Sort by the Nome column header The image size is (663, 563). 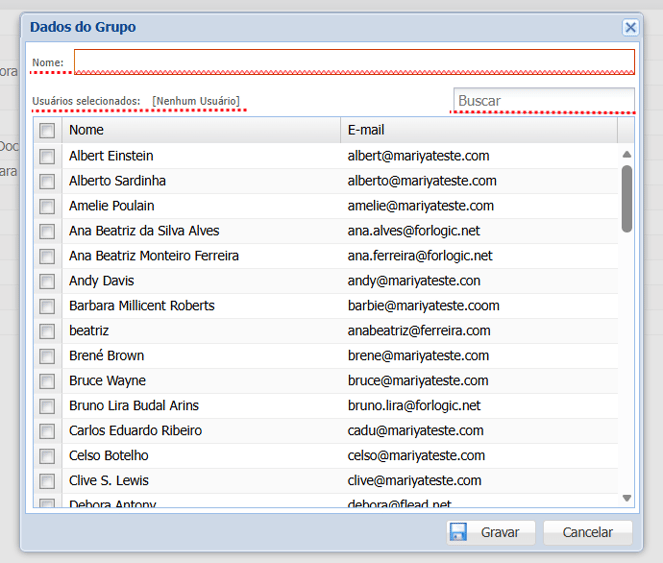tap(200, 130)
